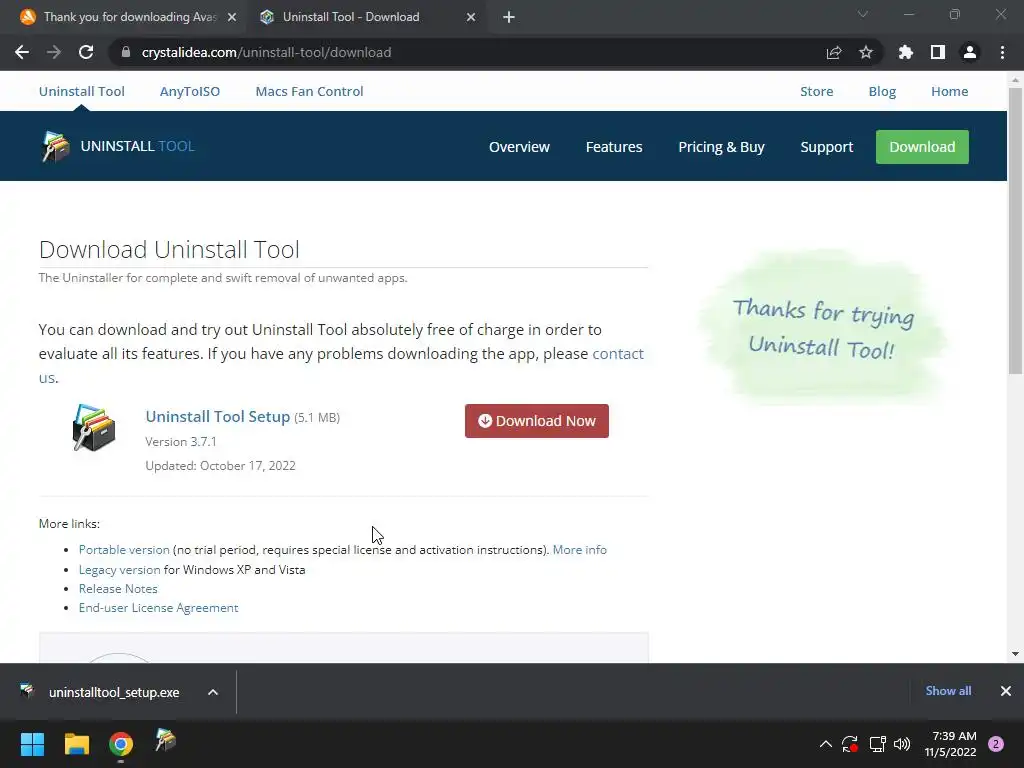Open the Blog page

point(882,91)
